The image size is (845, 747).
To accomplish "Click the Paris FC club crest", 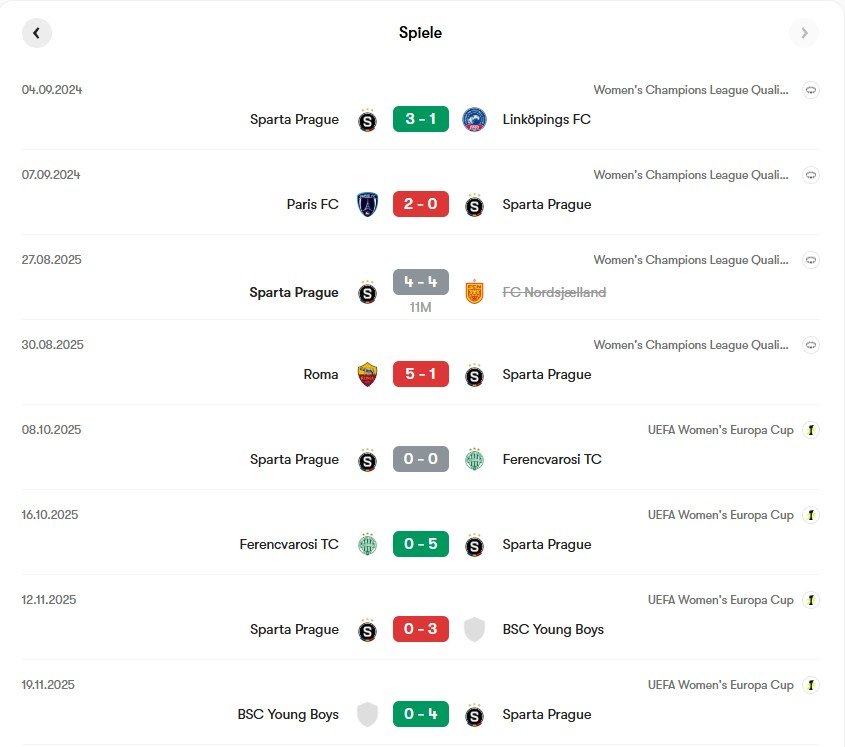I will tap(368, 205).
